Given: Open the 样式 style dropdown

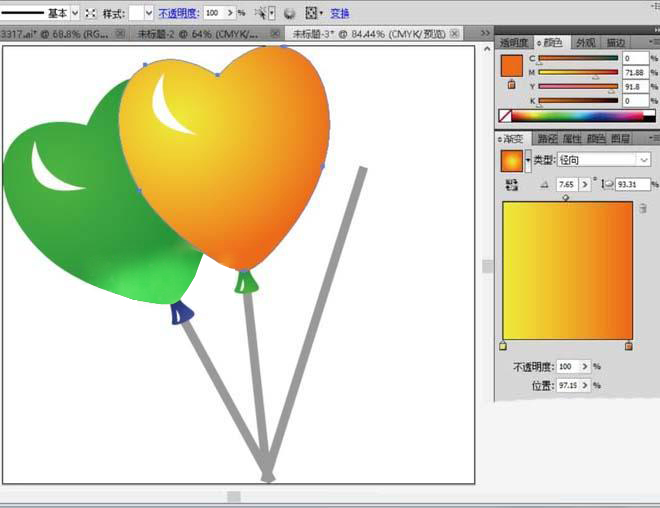Looking at the screenshot, I should 149,13.
